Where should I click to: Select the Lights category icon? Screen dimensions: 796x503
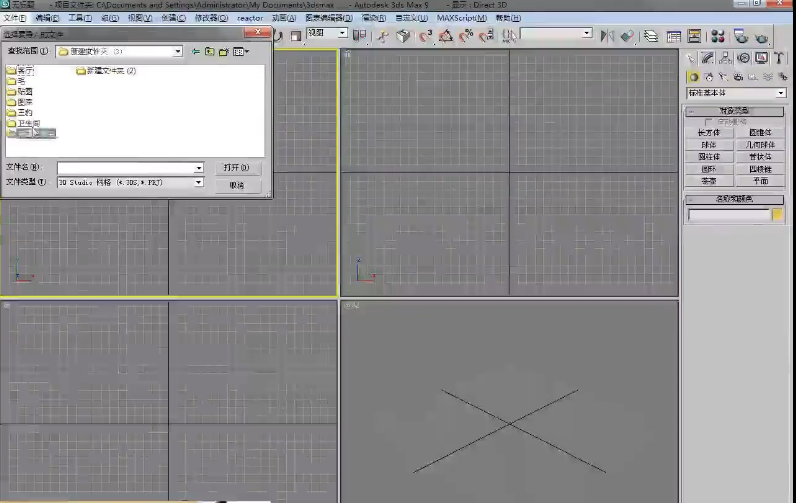coord(723,77)
